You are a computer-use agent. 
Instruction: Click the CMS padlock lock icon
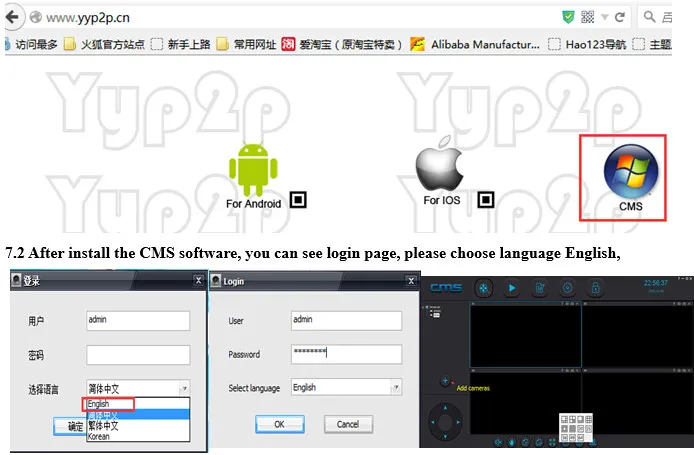tap(595, 288)
